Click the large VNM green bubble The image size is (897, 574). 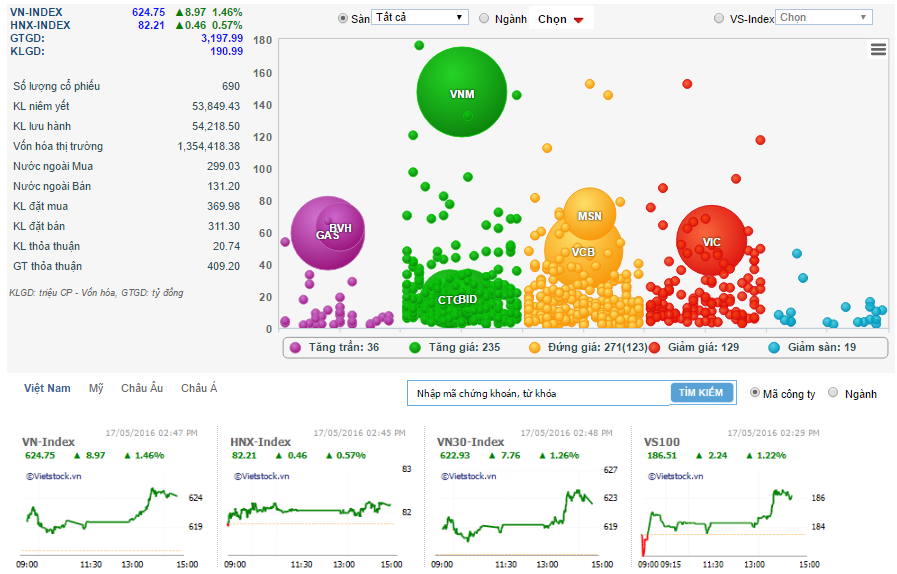click(x=462, y=92)
